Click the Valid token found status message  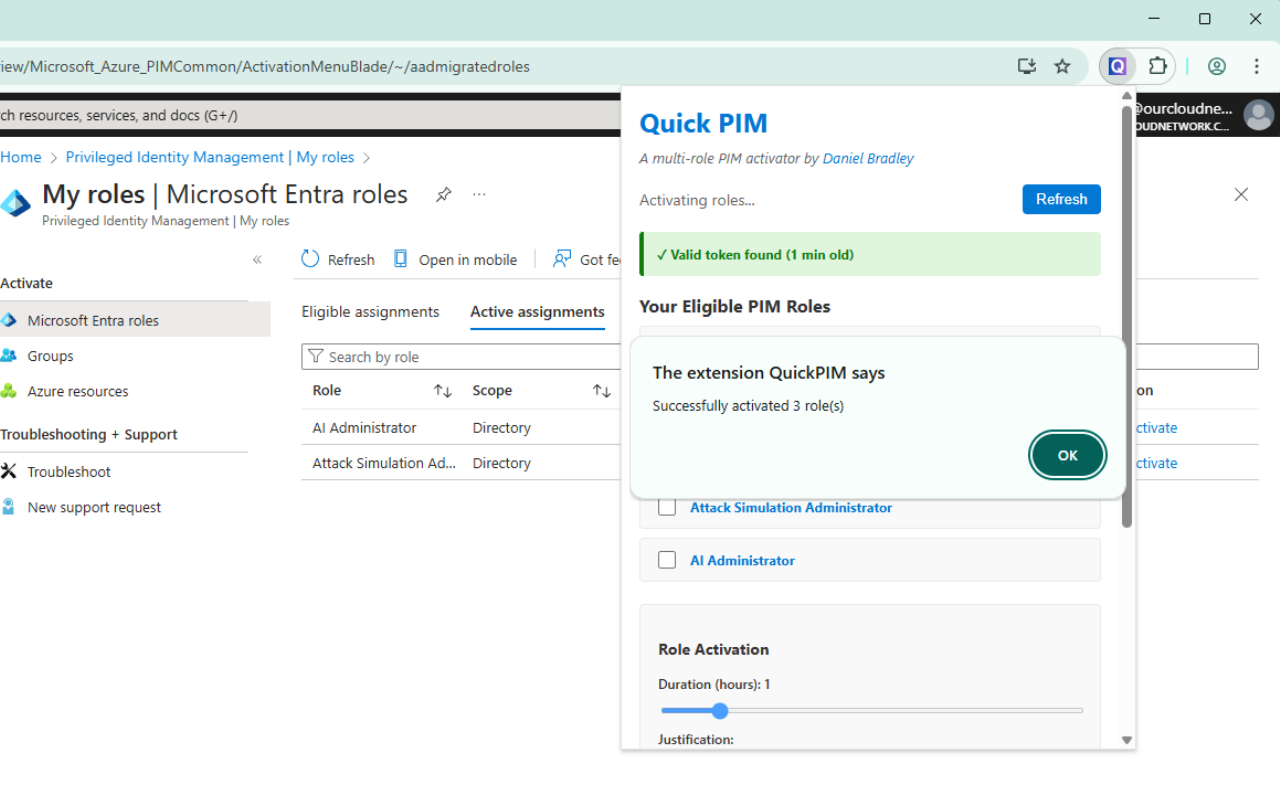coord(870,254)
